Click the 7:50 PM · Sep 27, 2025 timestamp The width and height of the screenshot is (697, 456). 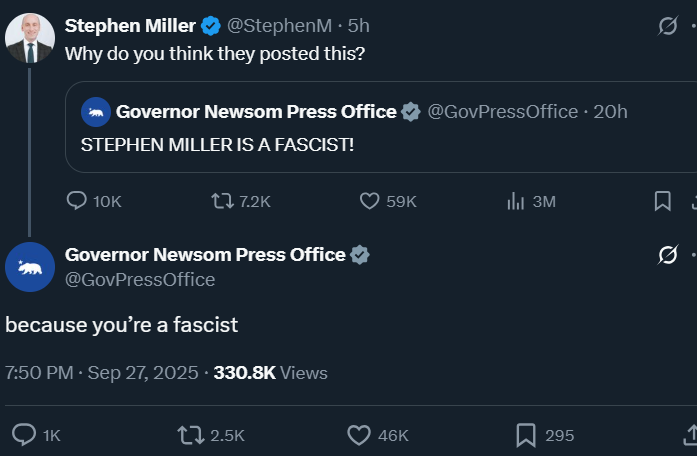(x=102, y=373)
